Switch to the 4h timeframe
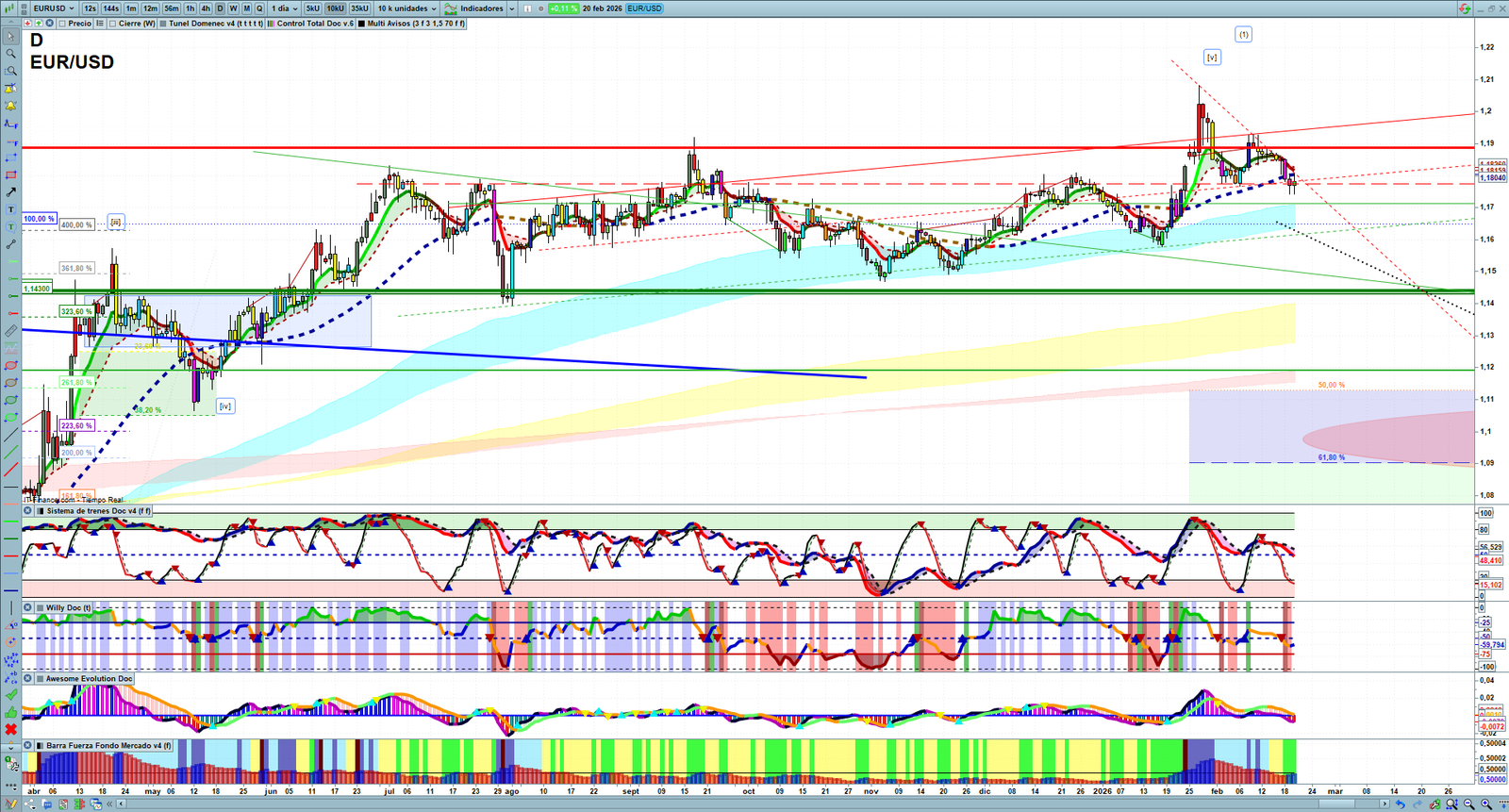The image size is (1509, 812). click(206, 8)
